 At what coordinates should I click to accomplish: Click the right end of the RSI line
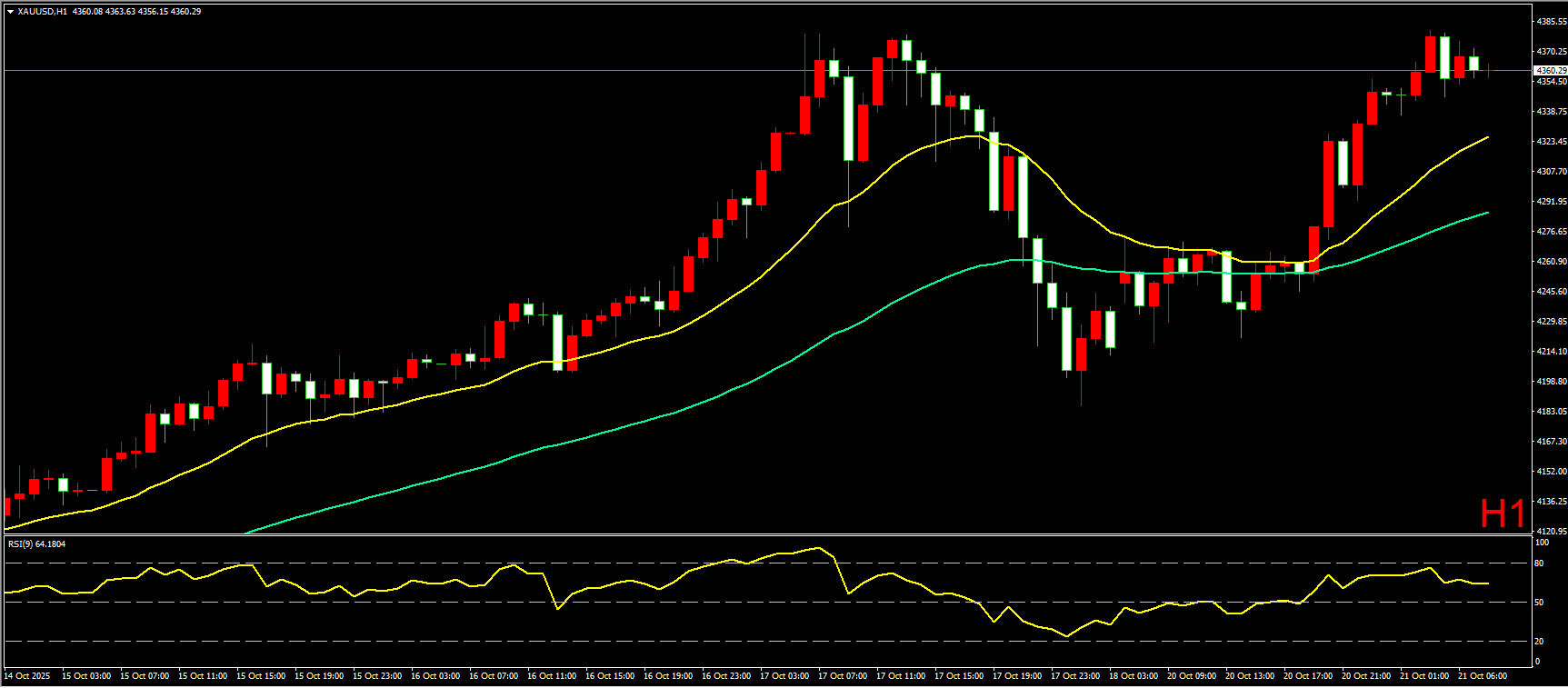coord(1487,583)
